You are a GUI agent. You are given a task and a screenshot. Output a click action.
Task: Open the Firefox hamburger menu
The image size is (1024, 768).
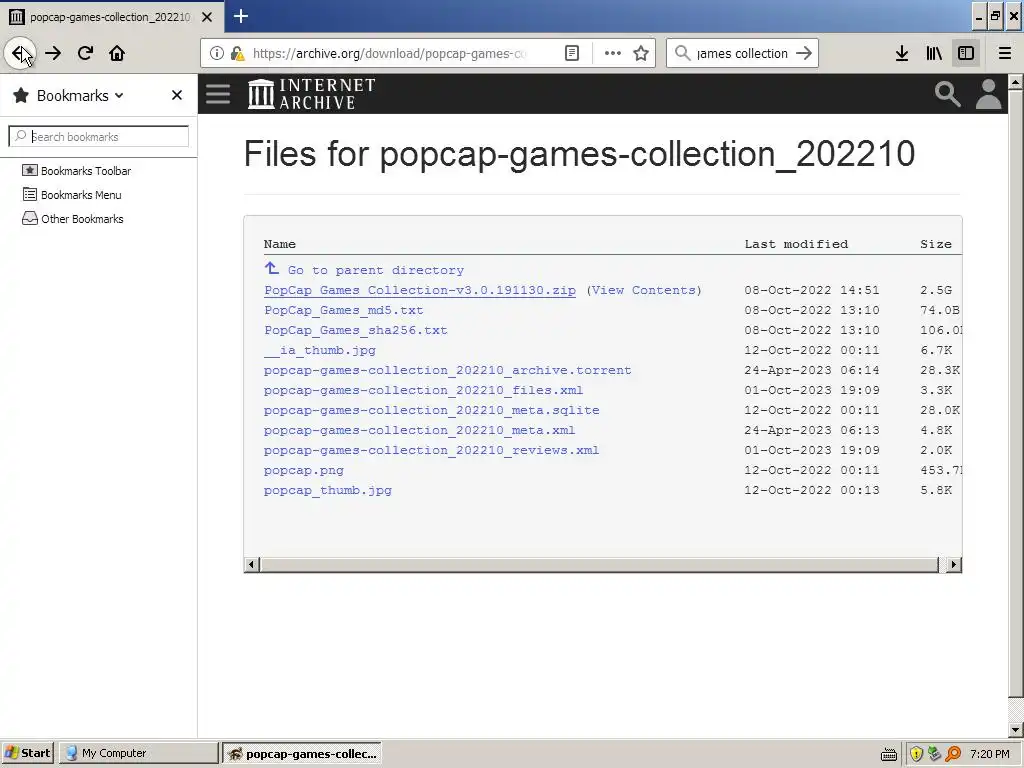[x=1004, y=53]
